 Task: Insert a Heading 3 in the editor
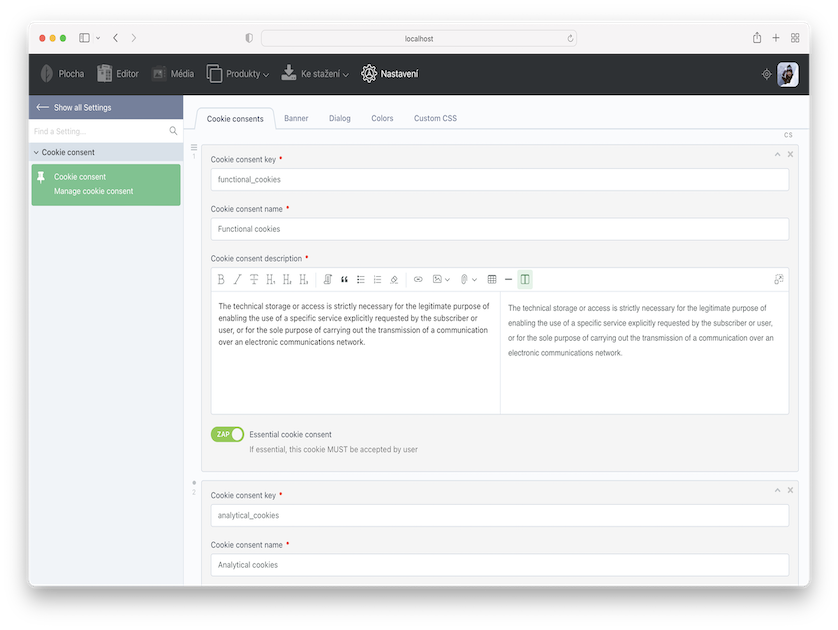click(x=304, y=279)
